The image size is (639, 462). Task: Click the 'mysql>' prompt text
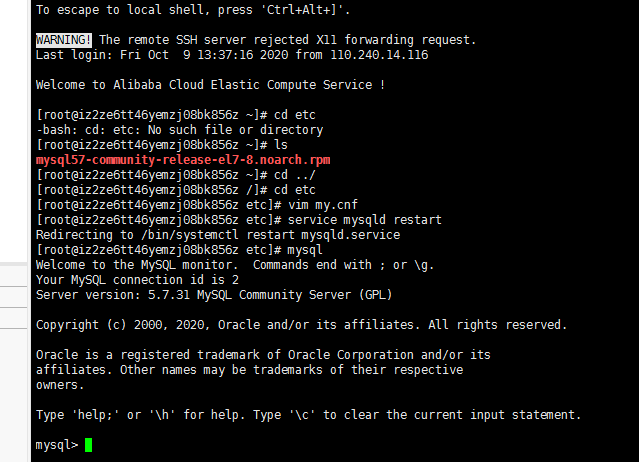point(56,445)
